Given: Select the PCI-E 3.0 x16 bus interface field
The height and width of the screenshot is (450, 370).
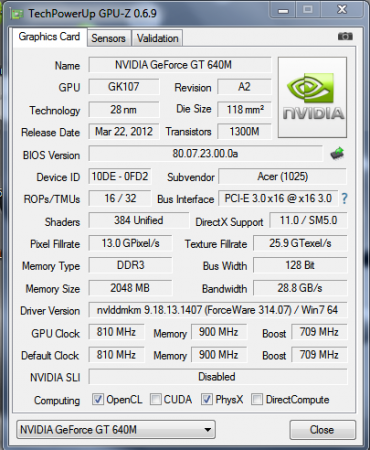Looking at the screenshot, I should 278,198.
